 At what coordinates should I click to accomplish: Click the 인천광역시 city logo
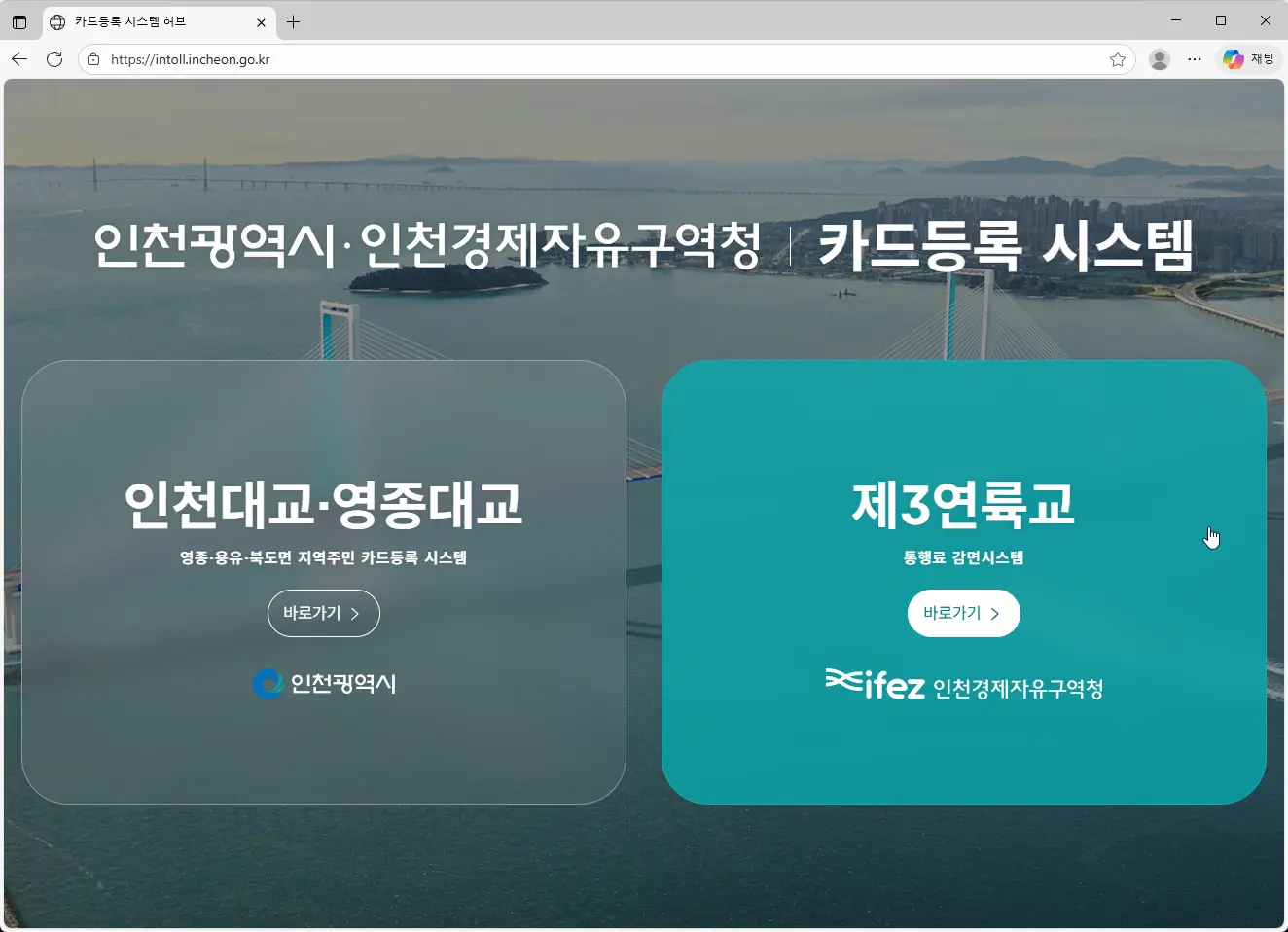(x=324, y=683)
